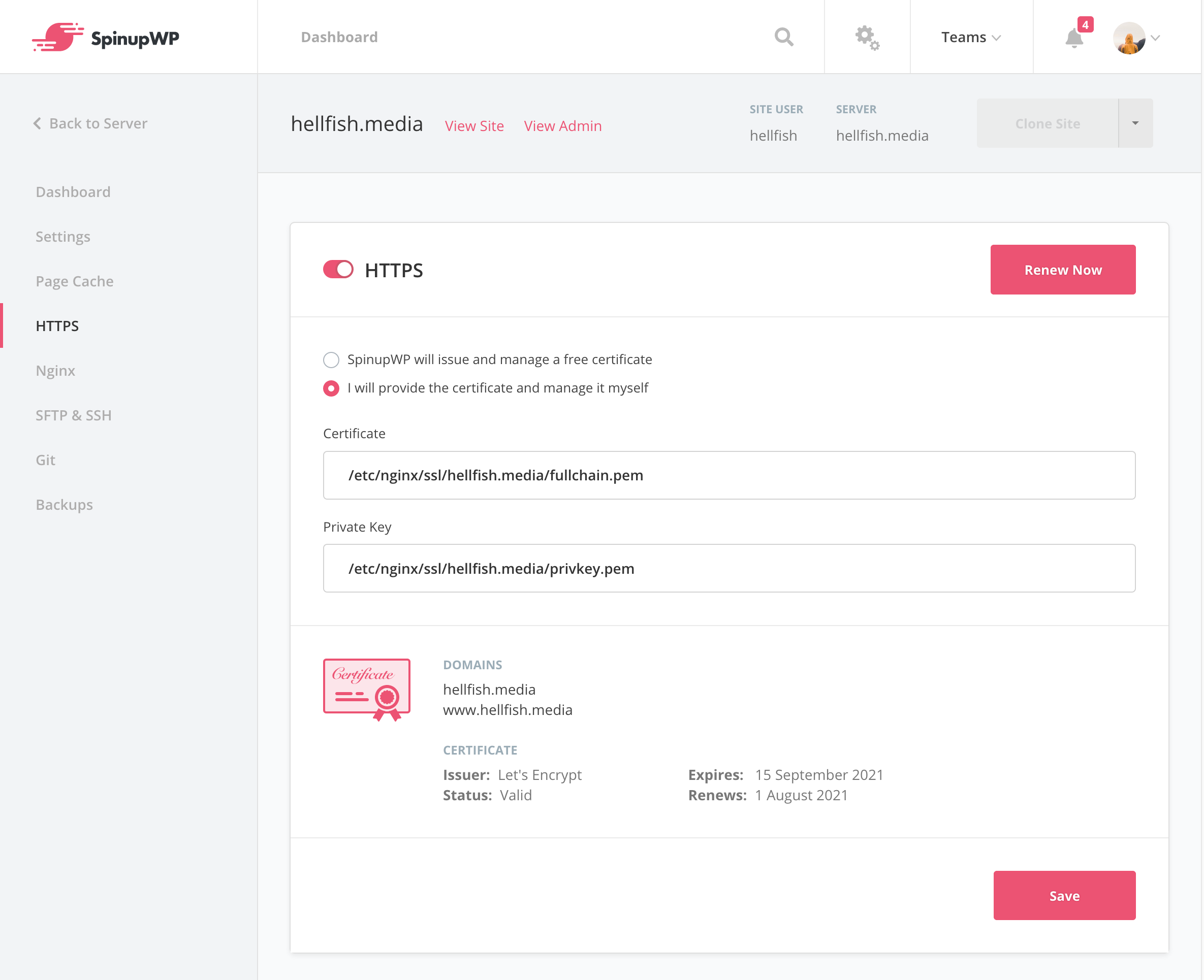Screen dimensions: 1204x980
Task: Open SFTP & SSH in the sidebar
Action: click(74, 415)
